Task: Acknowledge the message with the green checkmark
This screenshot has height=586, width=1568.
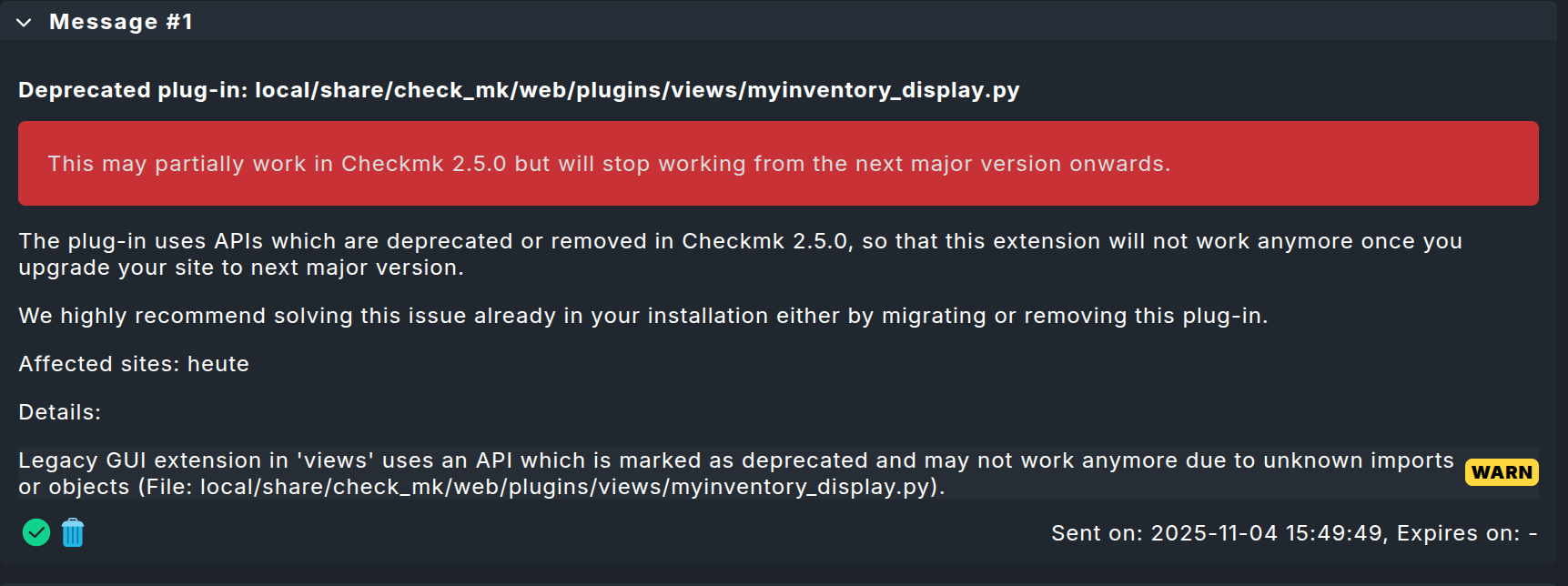Action: tap(36, 532)
